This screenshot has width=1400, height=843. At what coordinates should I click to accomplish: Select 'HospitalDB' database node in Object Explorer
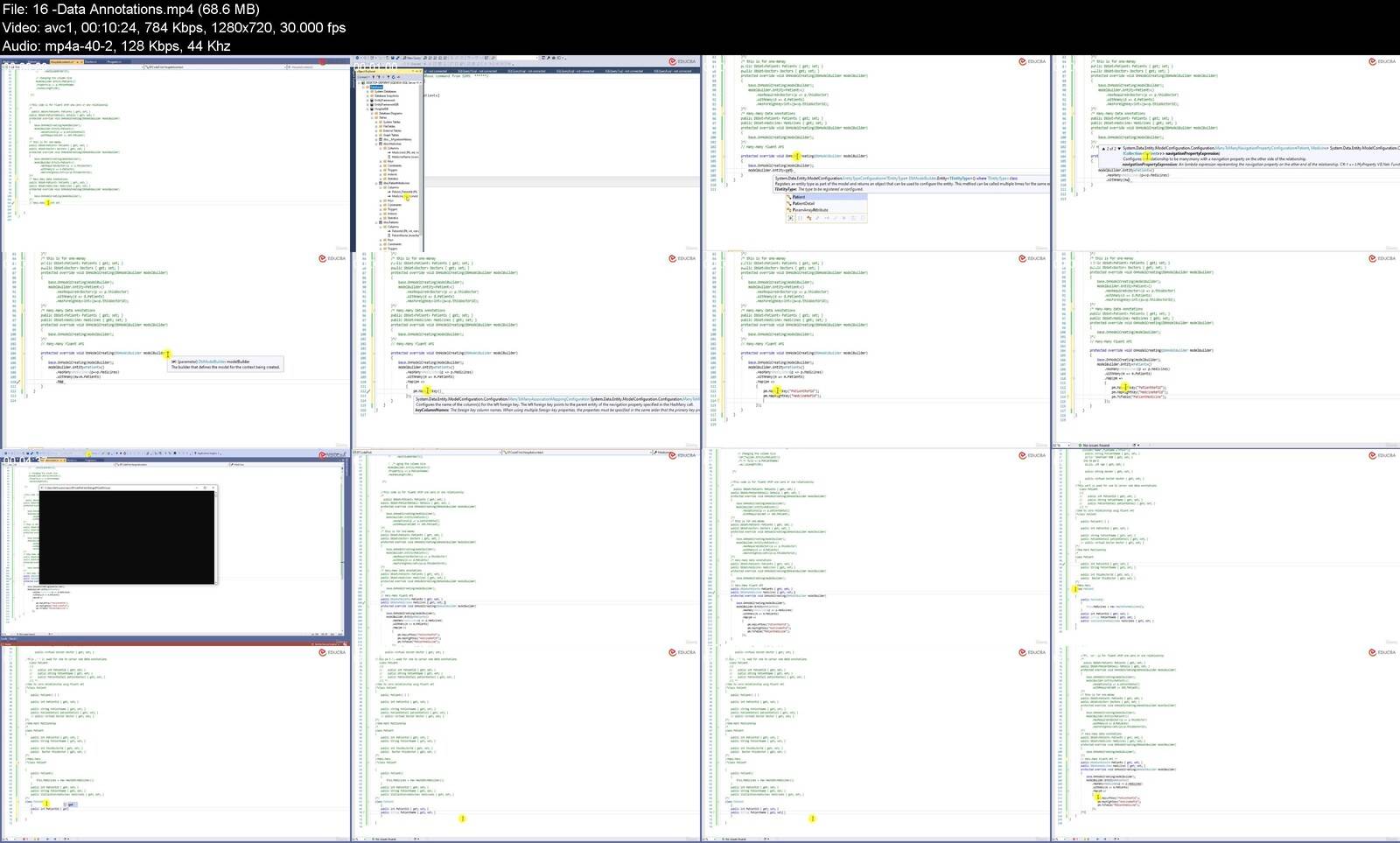pos(381,109)
